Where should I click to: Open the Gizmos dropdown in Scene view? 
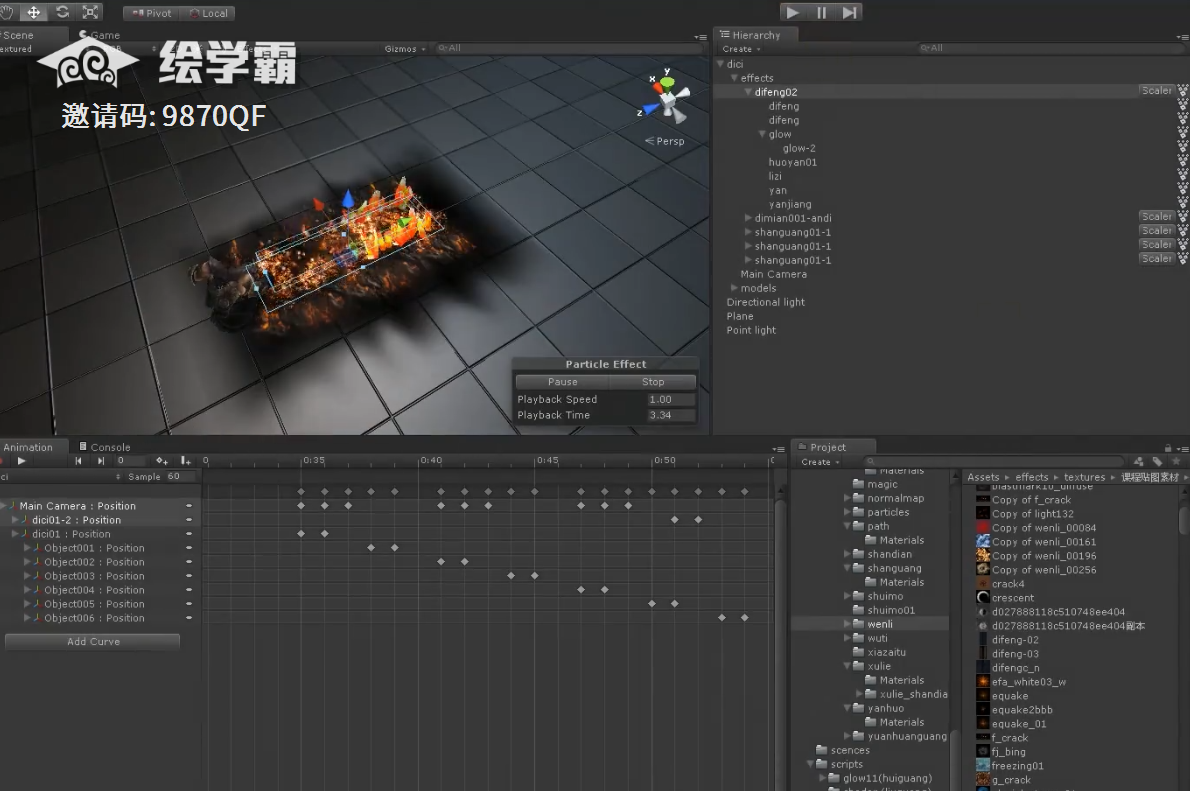(x=405, y=49)
